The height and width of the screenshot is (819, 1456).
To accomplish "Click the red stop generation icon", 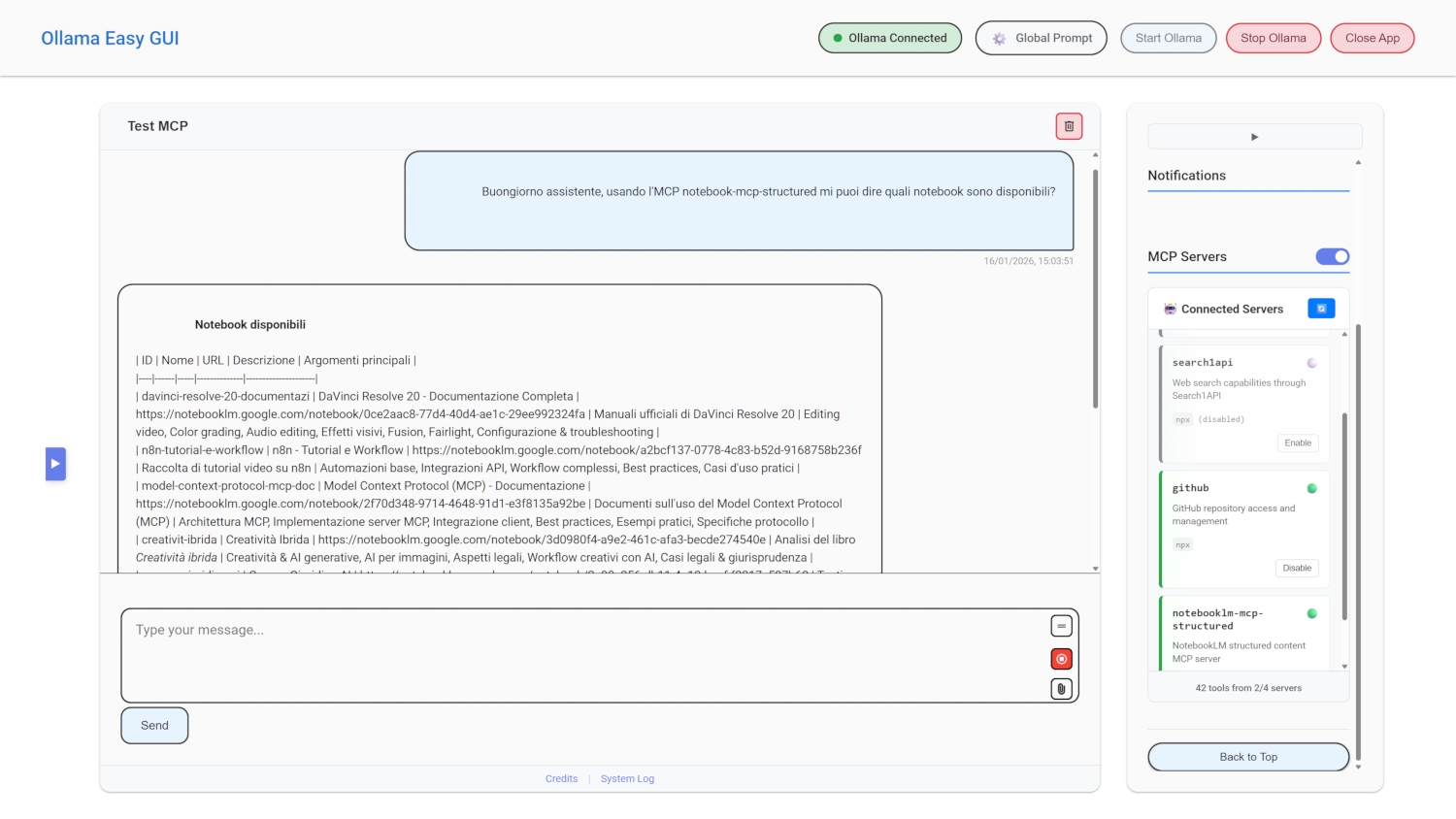I will pyautogui.click(x=1061, y=659).
